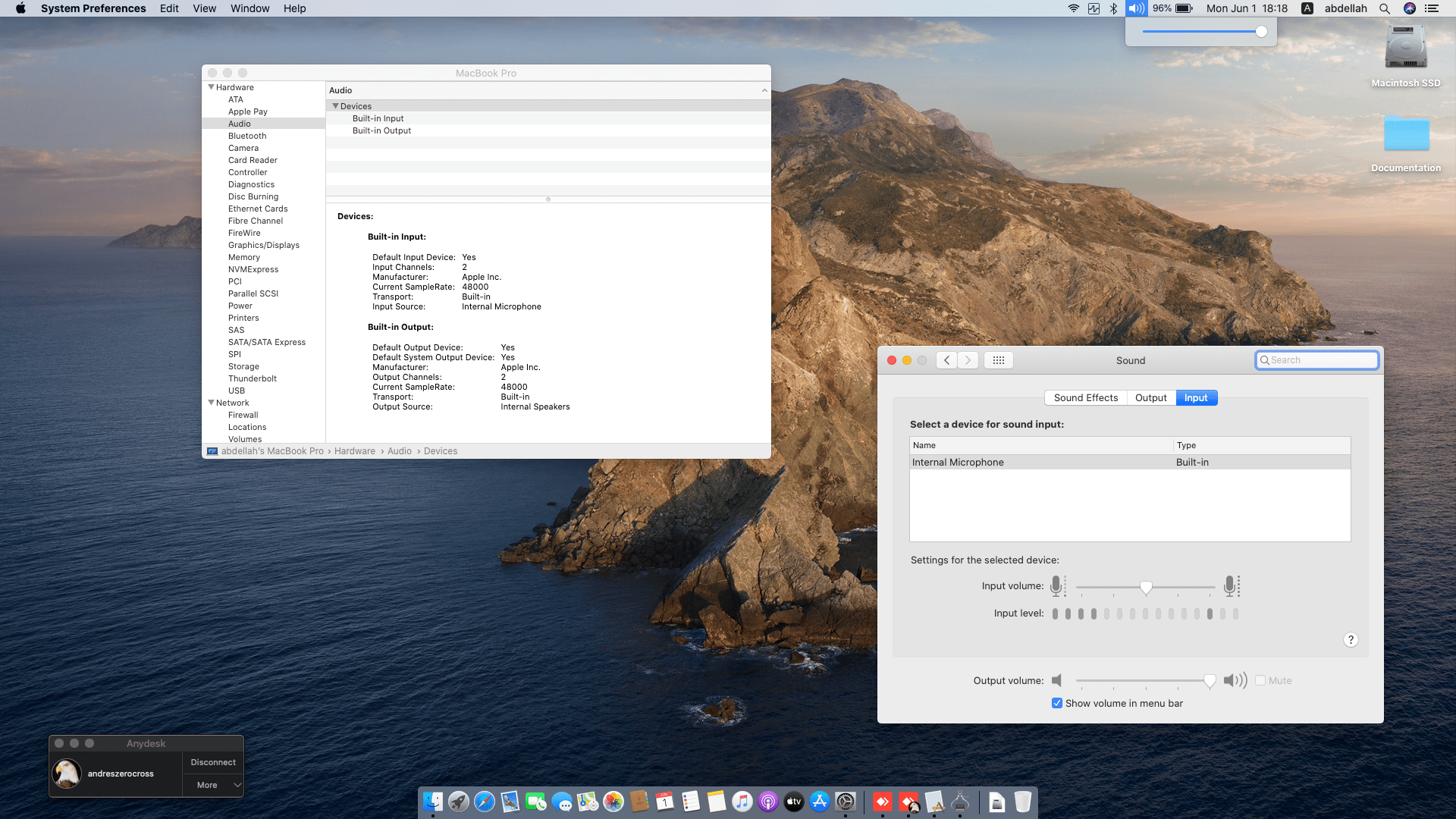Click the volume icon in menu bar
The image size is (1456, 819).
click(x=1136, y=8)
